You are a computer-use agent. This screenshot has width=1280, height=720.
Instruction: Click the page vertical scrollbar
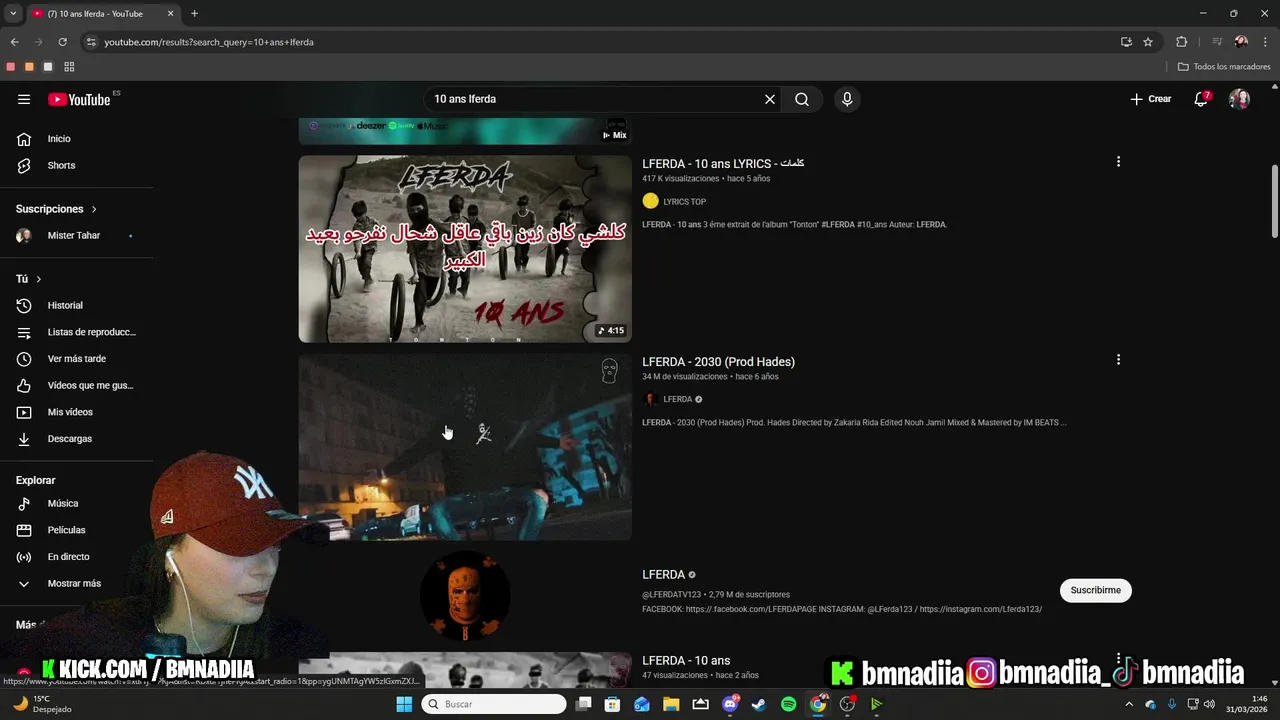pyautogui.click(x=1274, y=202)
